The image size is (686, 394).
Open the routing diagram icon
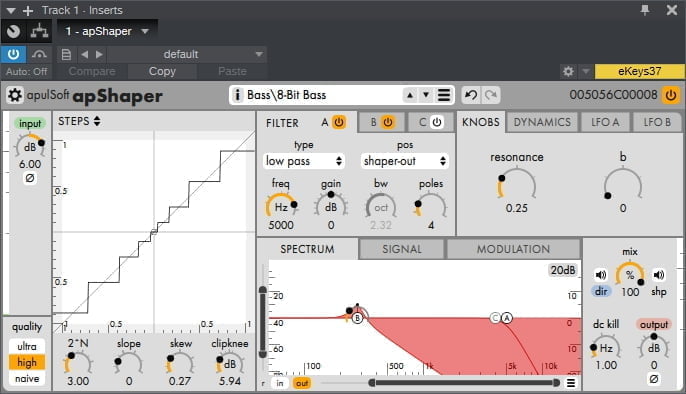pos(39,31)
